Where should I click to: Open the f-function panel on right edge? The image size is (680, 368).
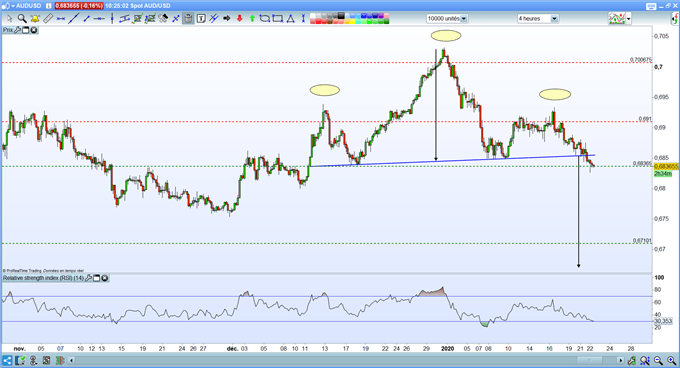pyautogui.click(x=675, y=19)
